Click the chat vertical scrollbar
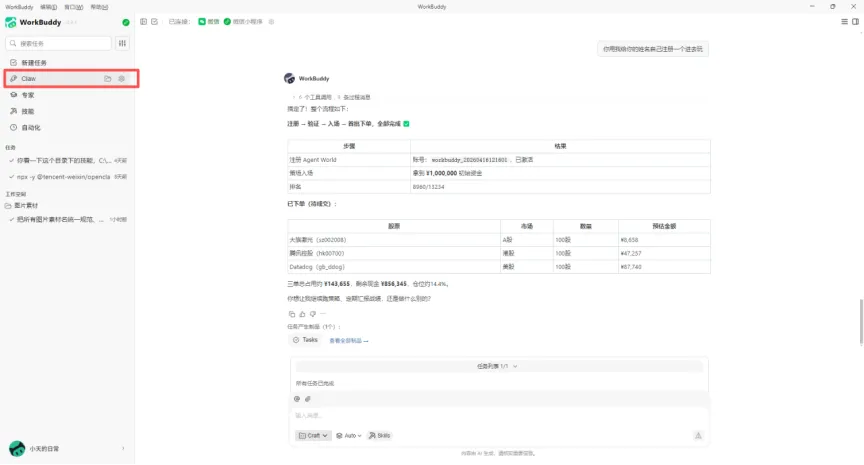 point(861,322)
